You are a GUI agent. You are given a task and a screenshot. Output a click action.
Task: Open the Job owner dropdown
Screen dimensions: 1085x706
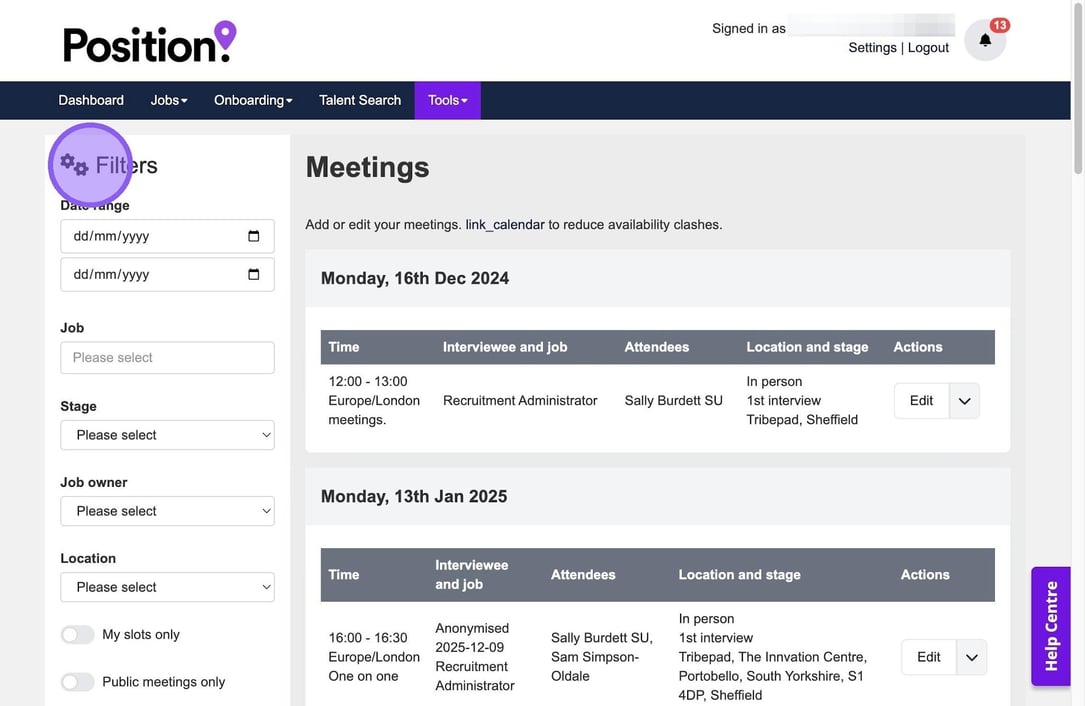point(167,511)
